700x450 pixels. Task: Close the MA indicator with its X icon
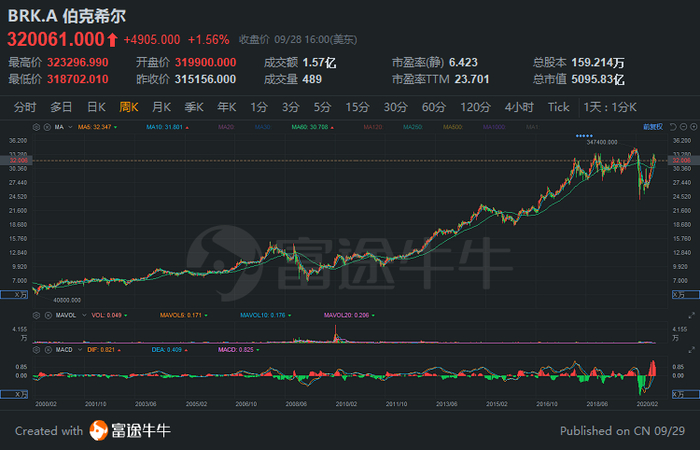pyautogui.click(x=47, y=127)
